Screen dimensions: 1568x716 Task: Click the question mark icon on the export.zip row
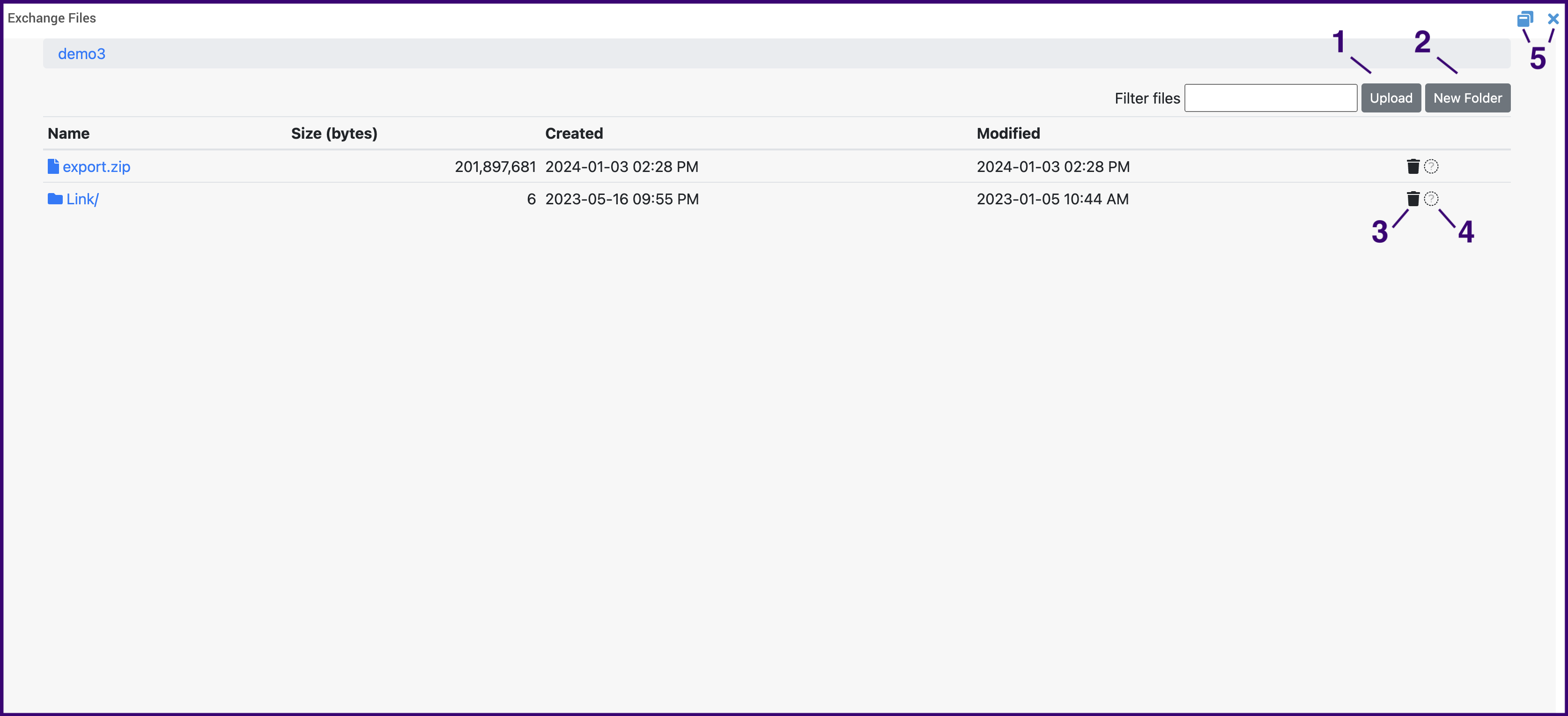click(x=1431, y=166)
